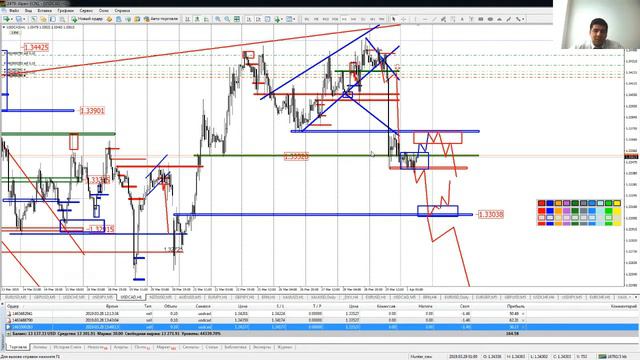Toggle the Авто-торговля button
Screen dimensions: 640x360
[161, 19]
